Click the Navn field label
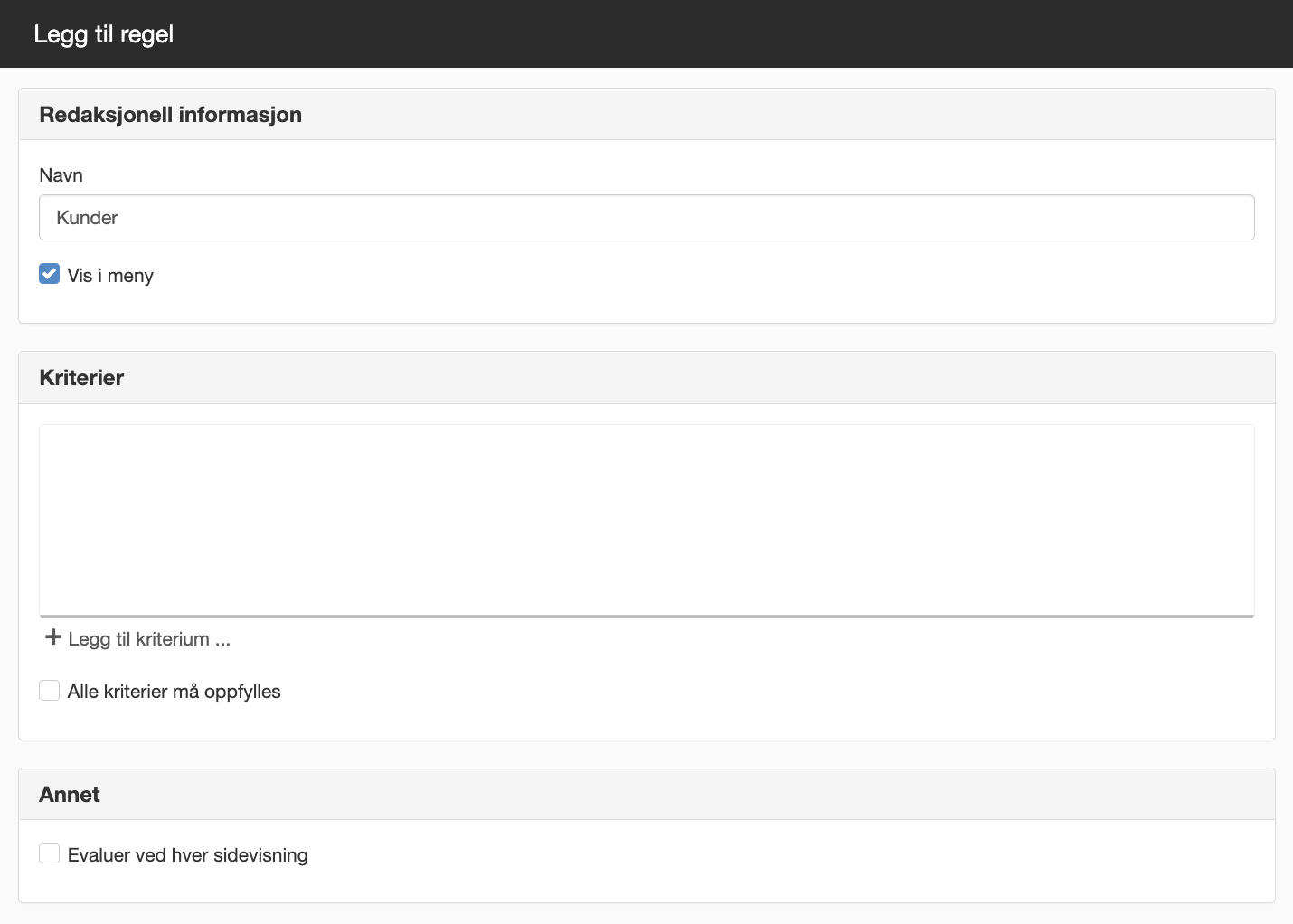1293x924 pixels. 61,175
